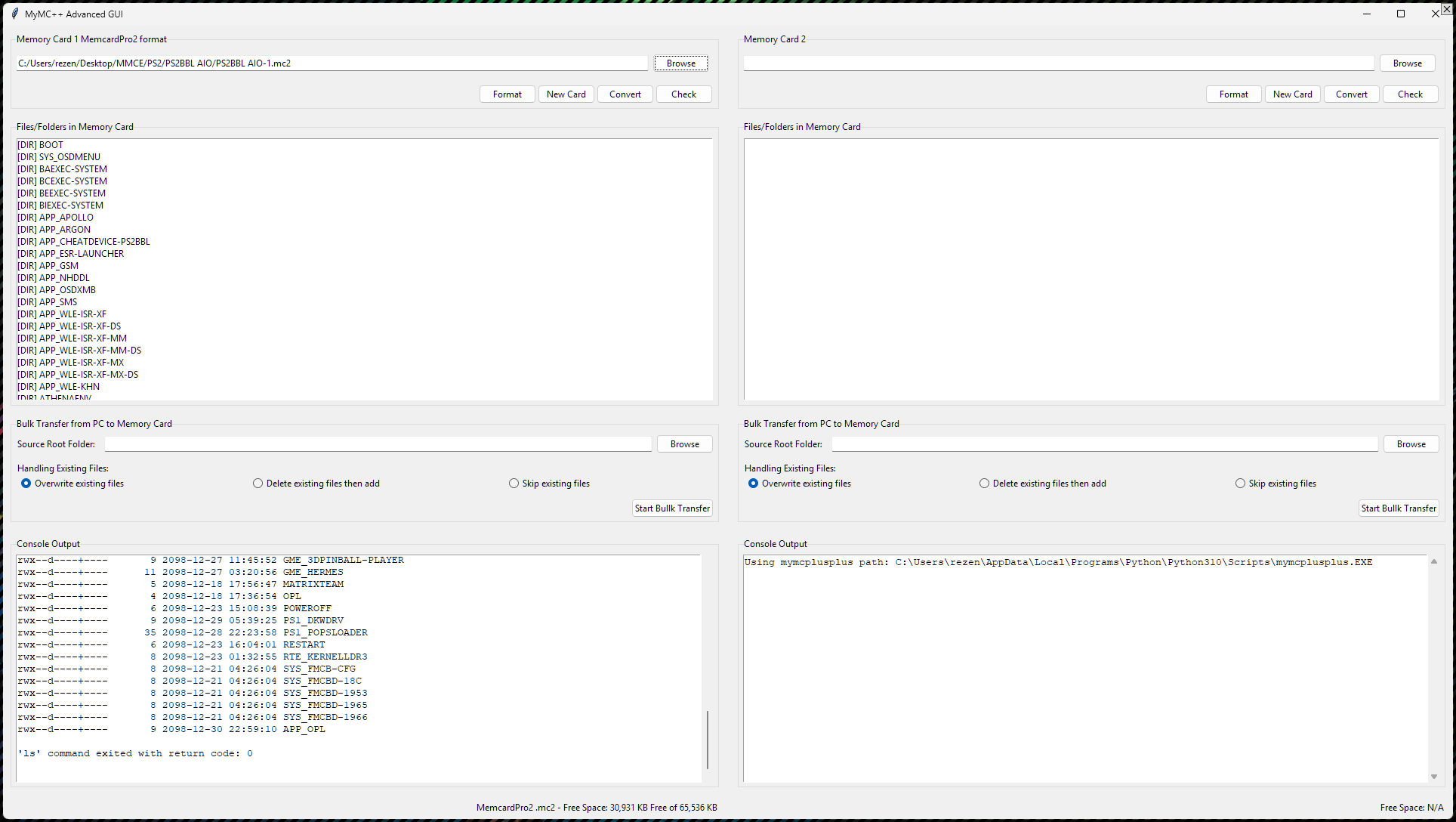Viewport: 1456px width, 822px height.
Task: Choose Skip existing files for Card 2
Action: point(1240,484)
